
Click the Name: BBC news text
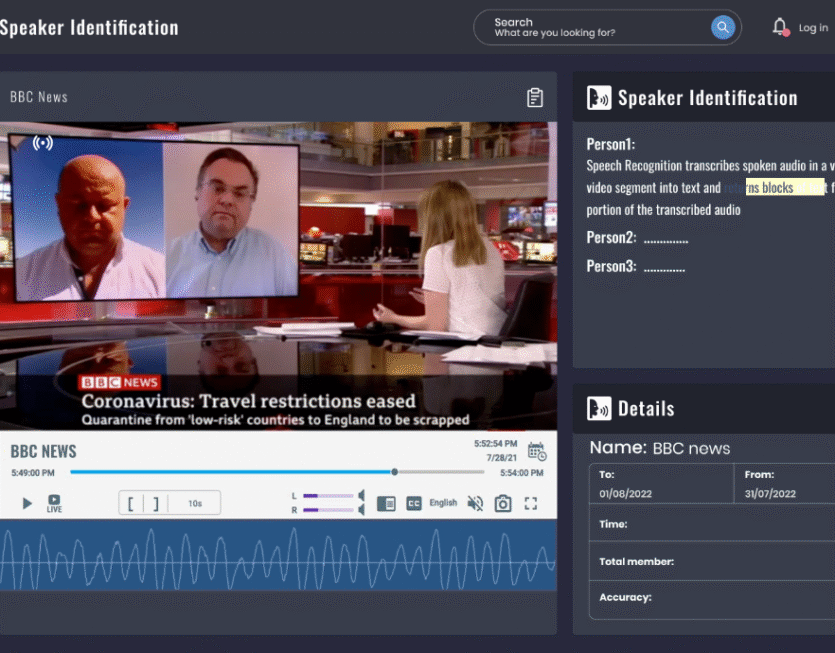click(x=660, y=448)
